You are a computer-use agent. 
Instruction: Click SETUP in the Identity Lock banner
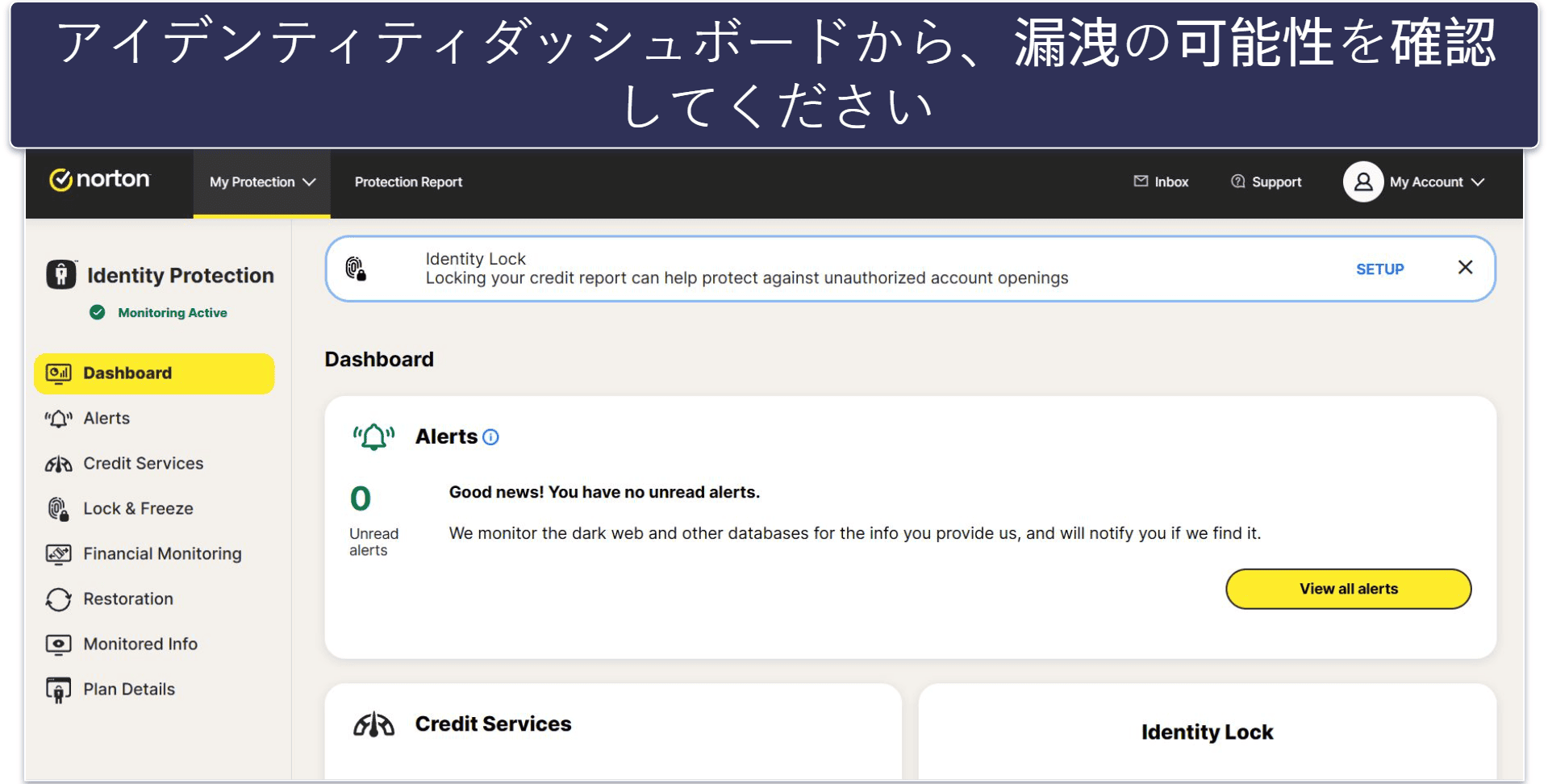[1379, 269]
